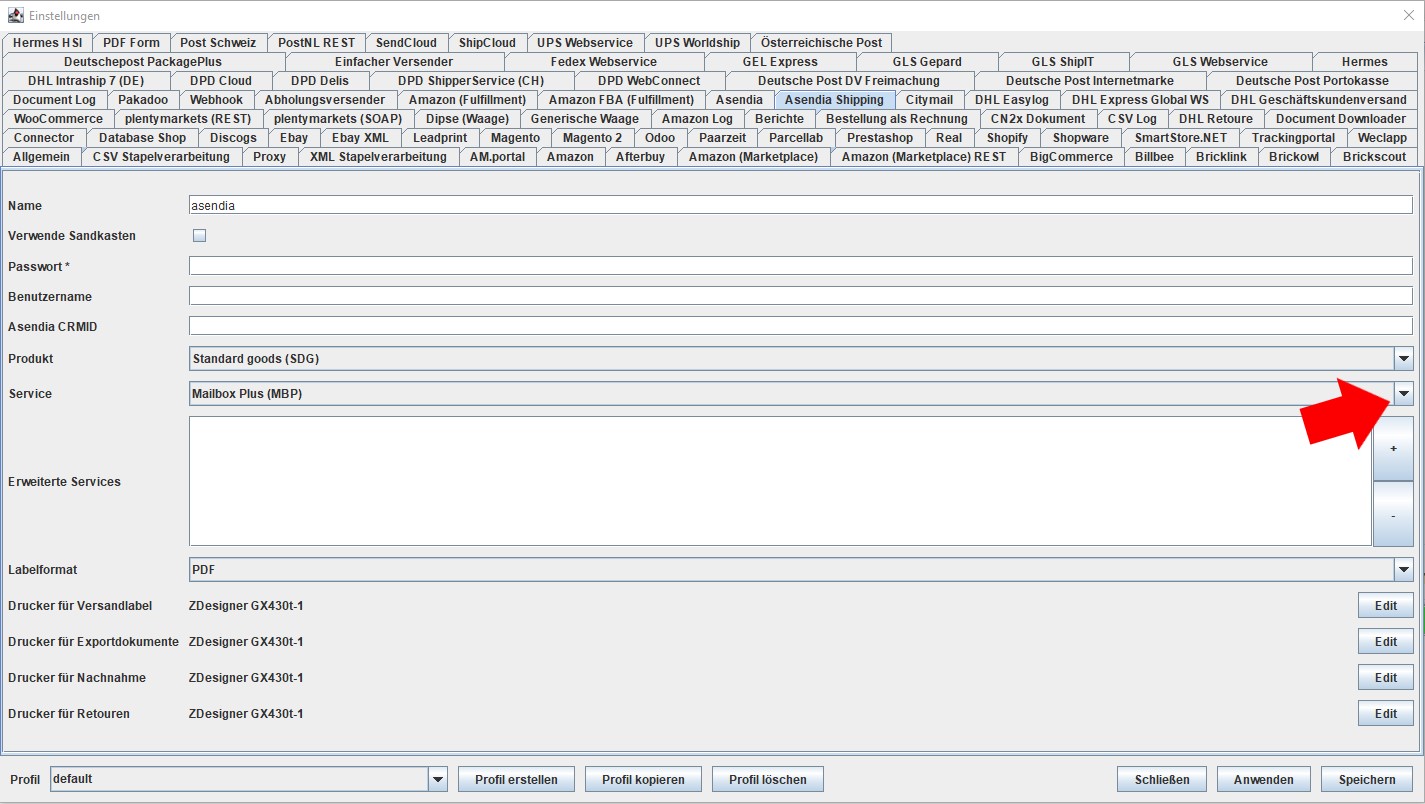Focus the Benutzername input field
Screen dimensions: 1425x804
point(801,297)
